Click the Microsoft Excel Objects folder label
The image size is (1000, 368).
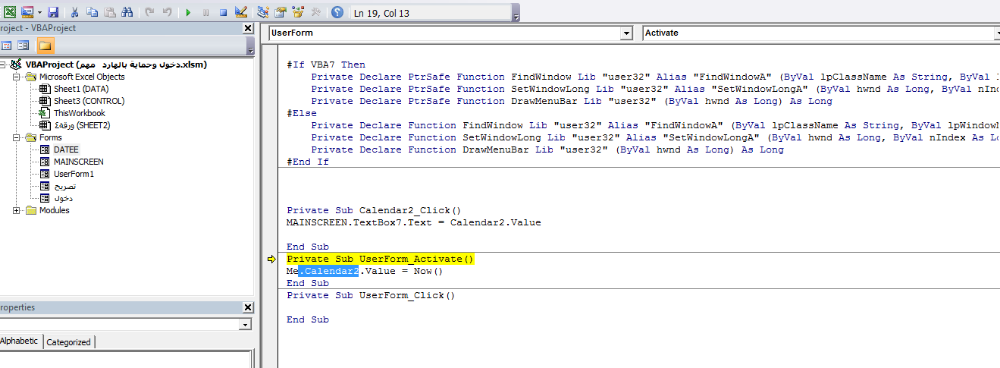click(x=82, y=77)
